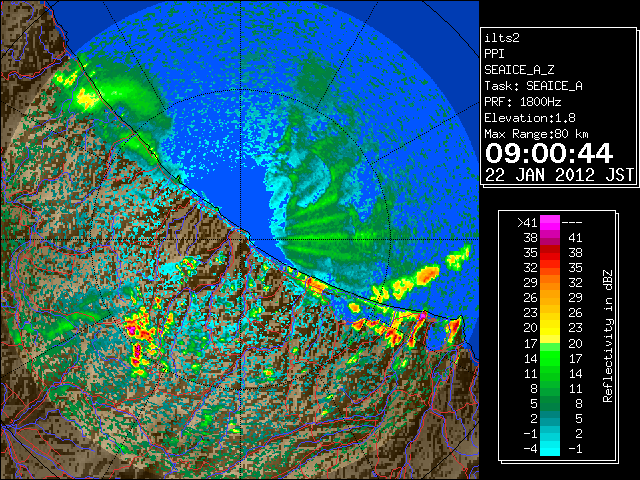Select the '22 JAN 2012 JST' date
Screen dimensions: 640x480
coord(559,175)
